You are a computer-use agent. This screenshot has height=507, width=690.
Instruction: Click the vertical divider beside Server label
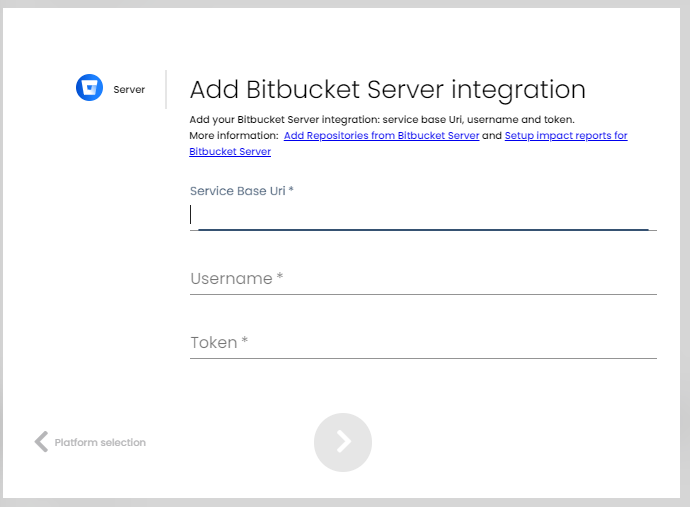pos(166,89)
